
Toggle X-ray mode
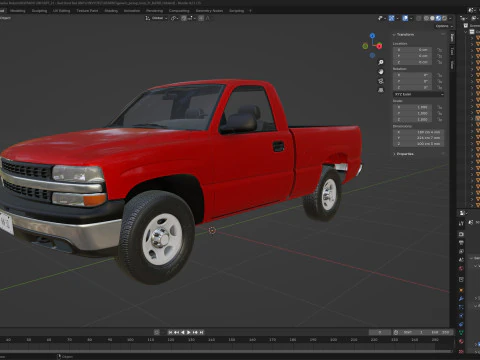(419, 18)
